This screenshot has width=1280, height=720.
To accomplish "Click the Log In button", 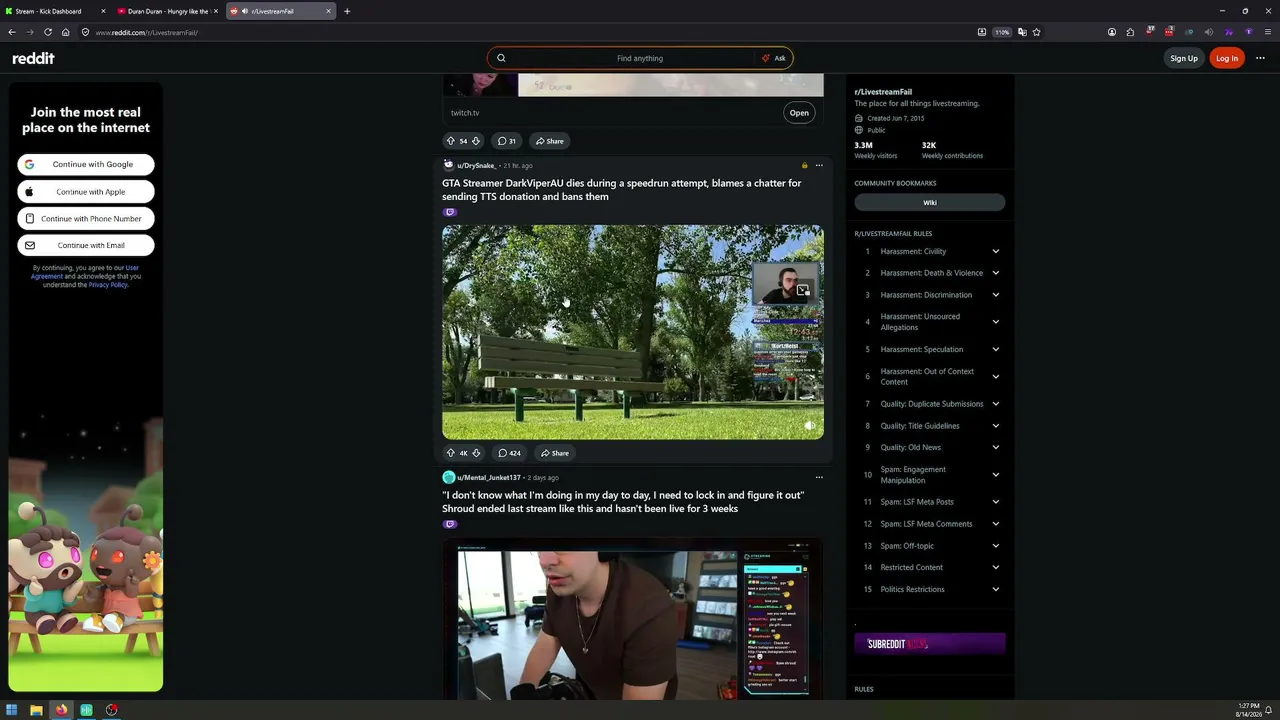I will (1227, 58).
